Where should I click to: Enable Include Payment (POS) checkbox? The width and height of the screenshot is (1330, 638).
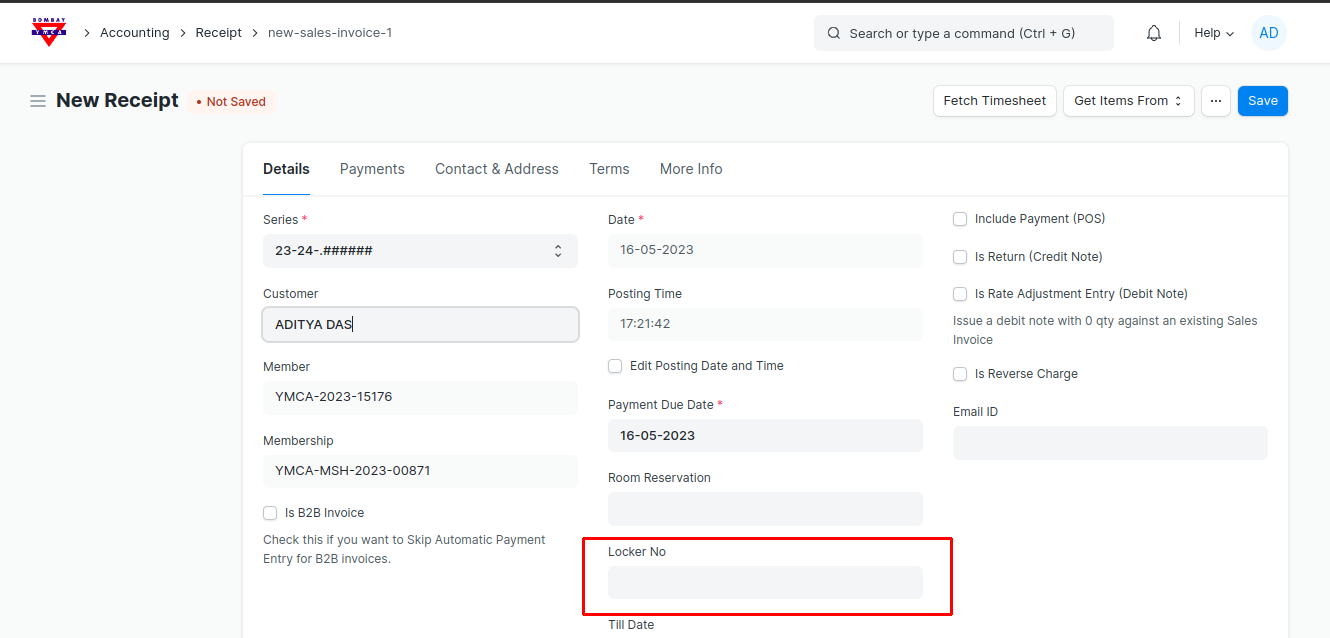(960, 219)
